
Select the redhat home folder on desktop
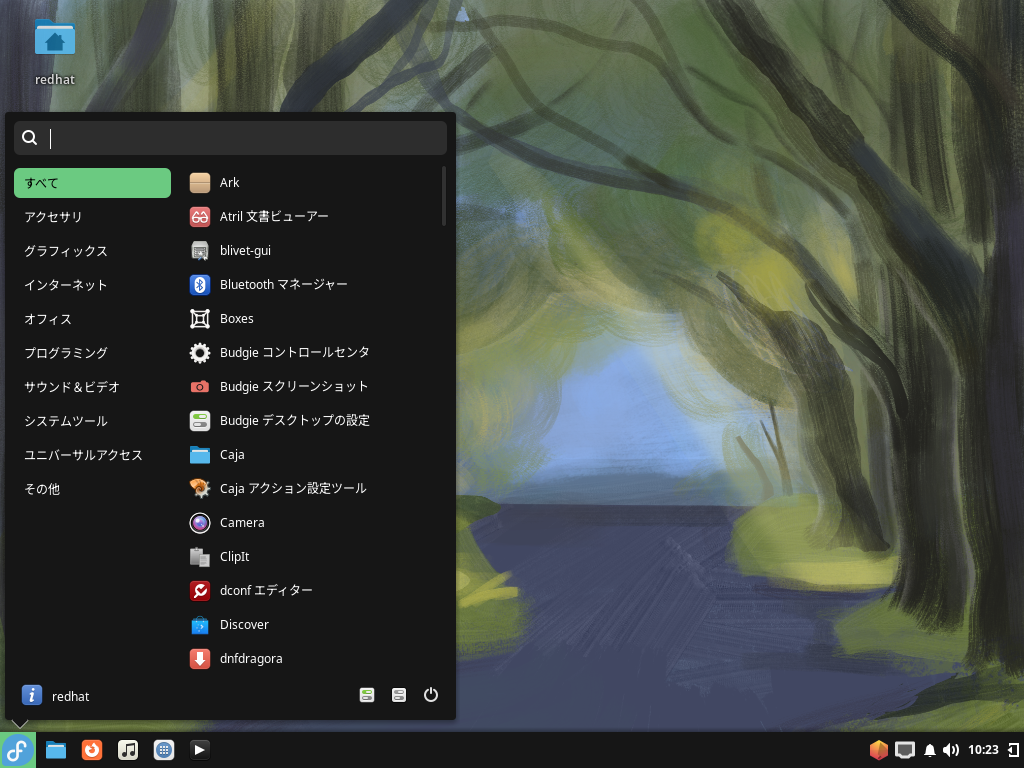55,54
